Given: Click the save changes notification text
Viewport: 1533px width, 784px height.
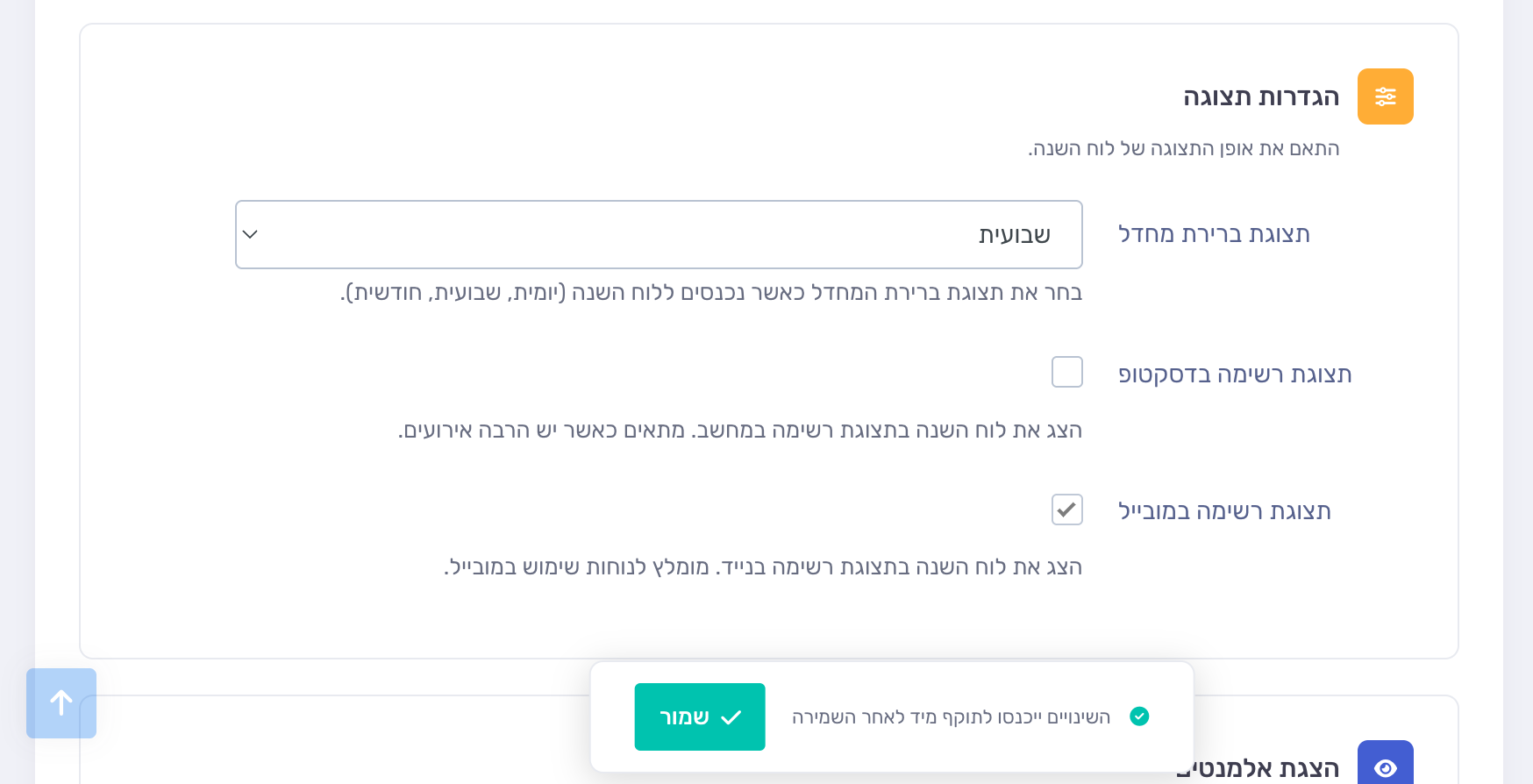Looking at the screenshot, I should [x=951, y=716].
